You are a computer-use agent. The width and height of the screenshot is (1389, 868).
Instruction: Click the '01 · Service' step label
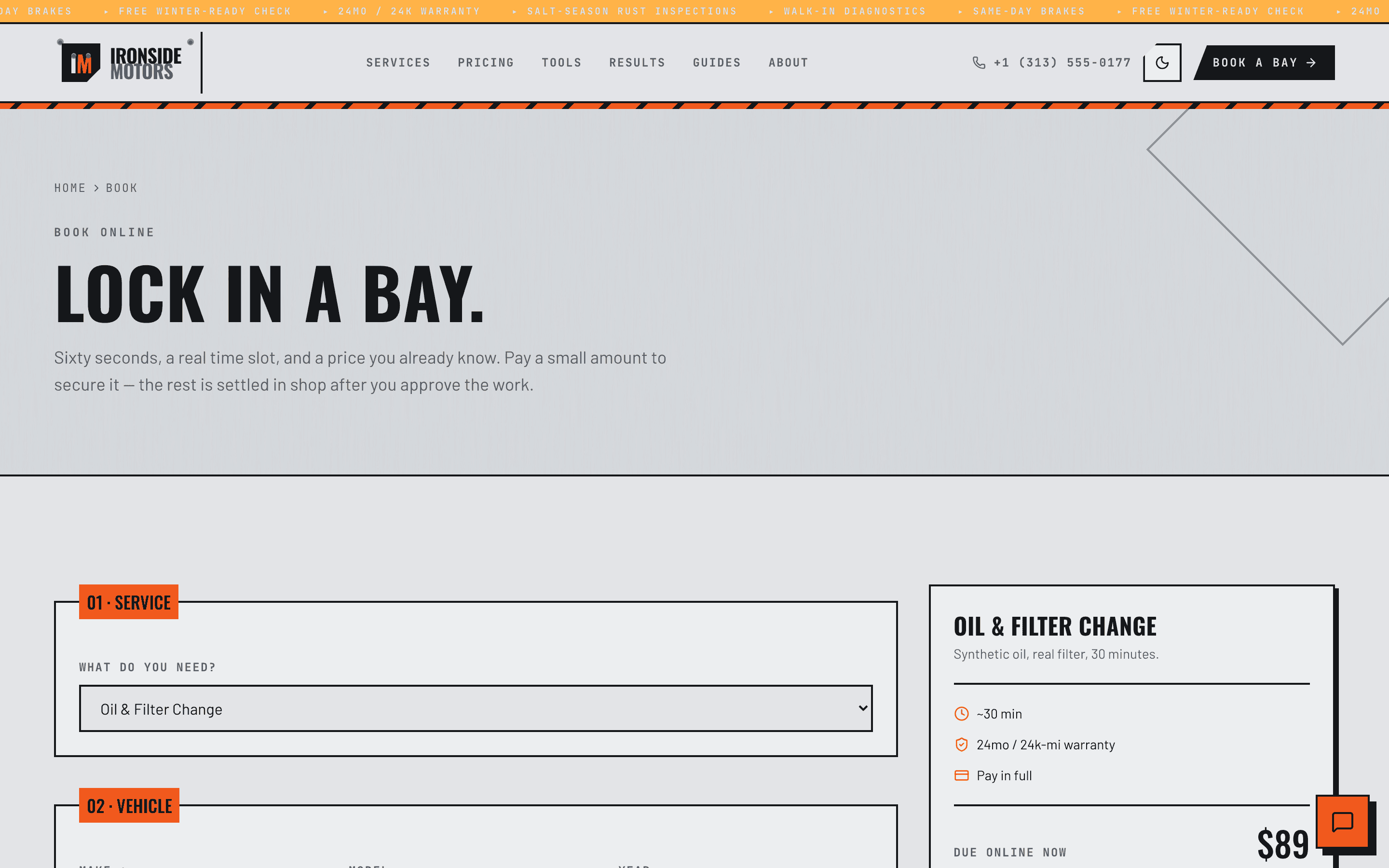[x=129, y=602]
